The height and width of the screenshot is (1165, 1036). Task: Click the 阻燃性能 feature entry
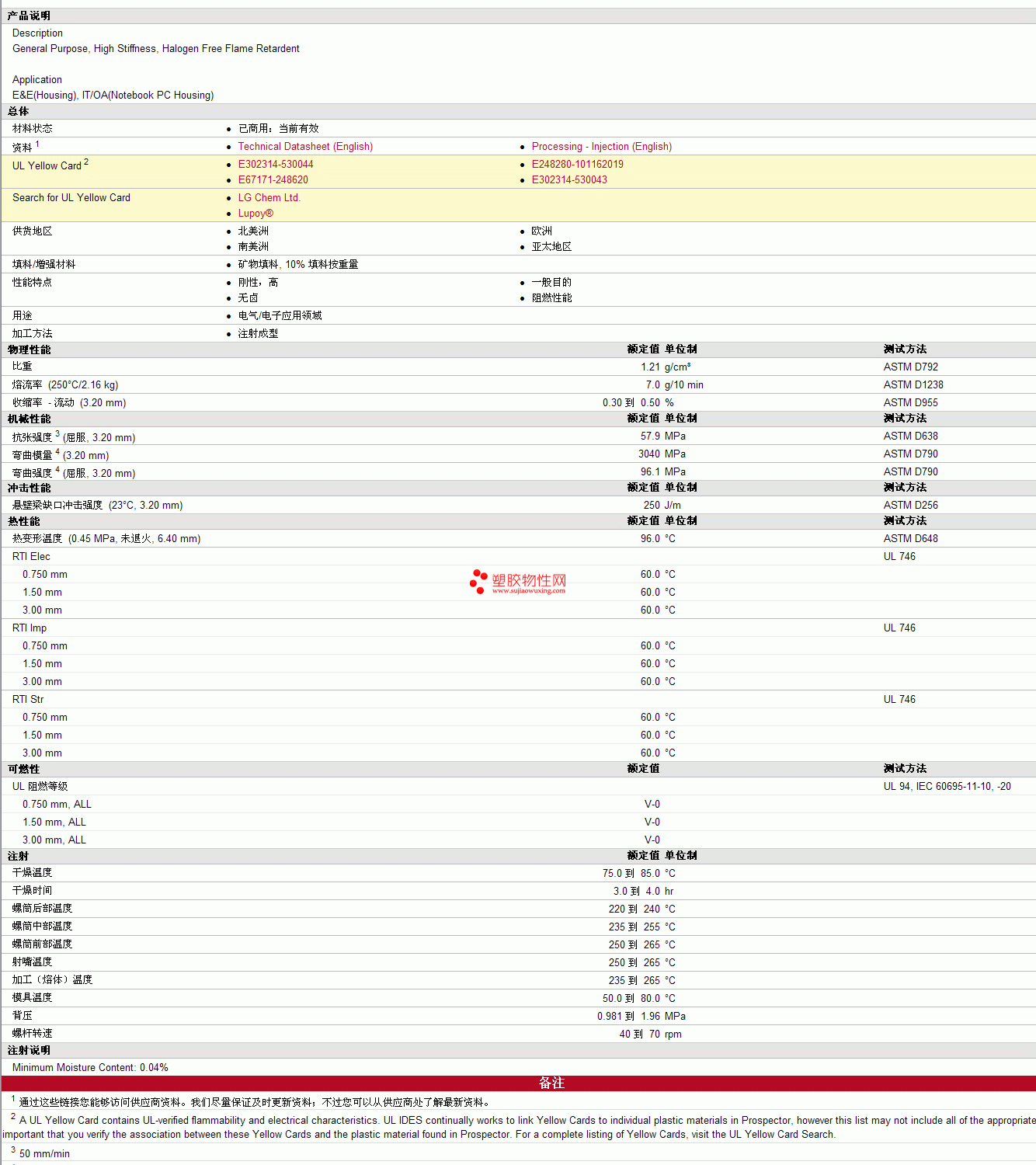click(x=551, y=297)
